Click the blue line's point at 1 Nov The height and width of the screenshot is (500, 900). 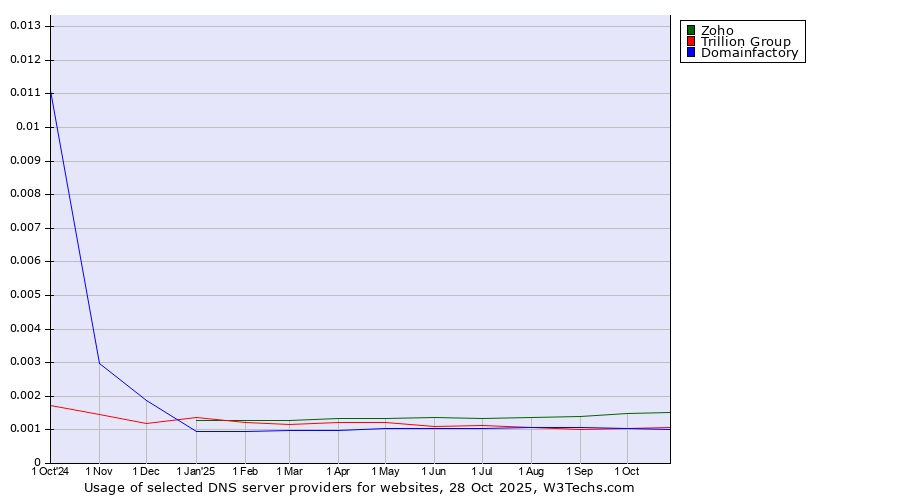click(x=99, y=363)
